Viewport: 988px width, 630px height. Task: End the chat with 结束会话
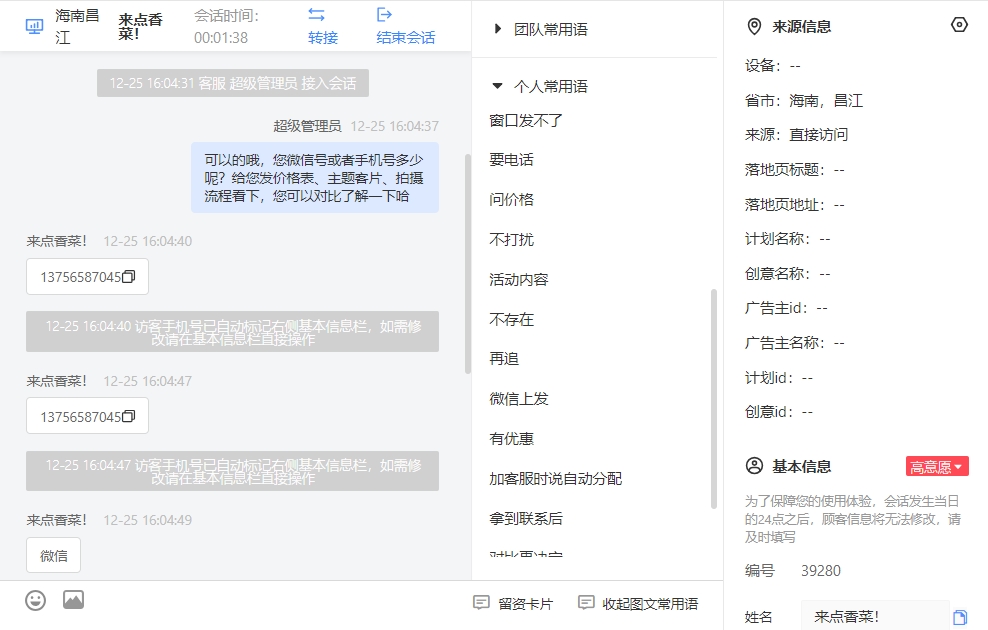point(405,26)
